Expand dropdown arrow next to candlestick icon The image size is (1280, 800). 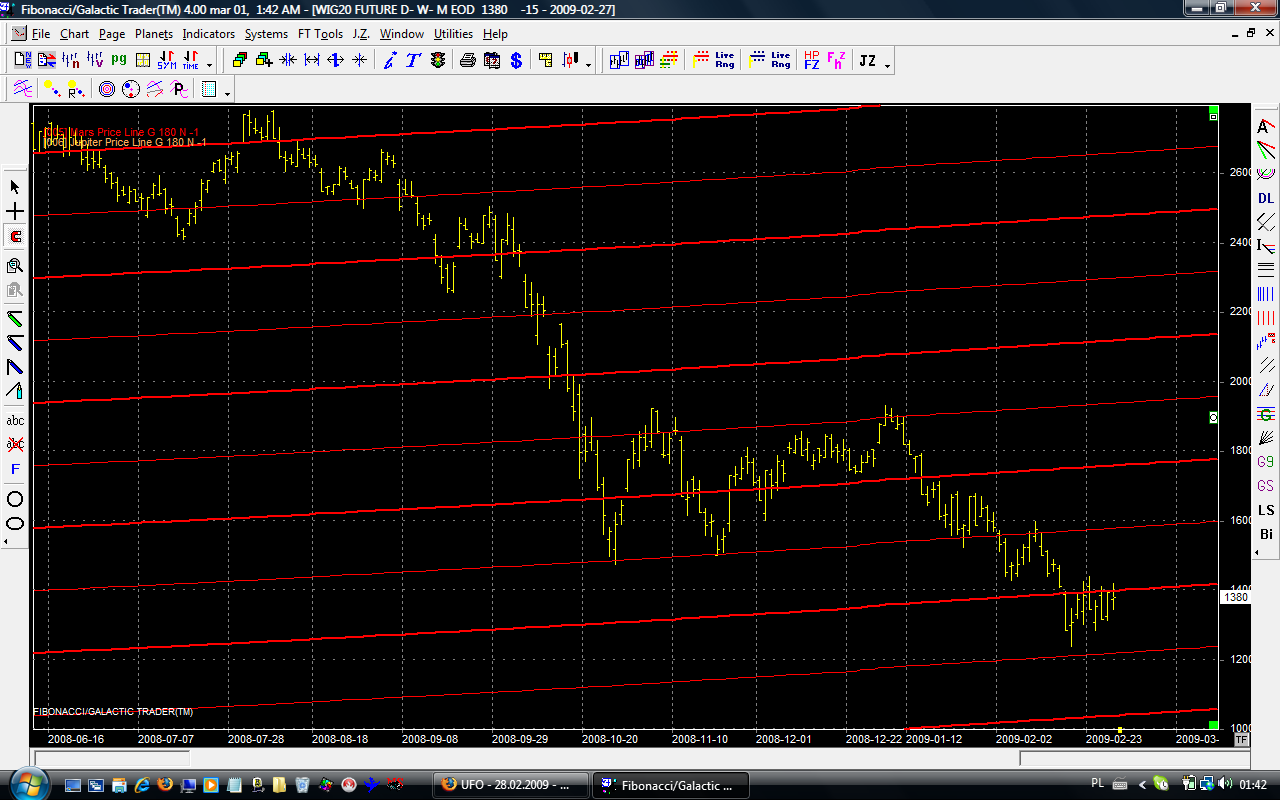point(588,66)
